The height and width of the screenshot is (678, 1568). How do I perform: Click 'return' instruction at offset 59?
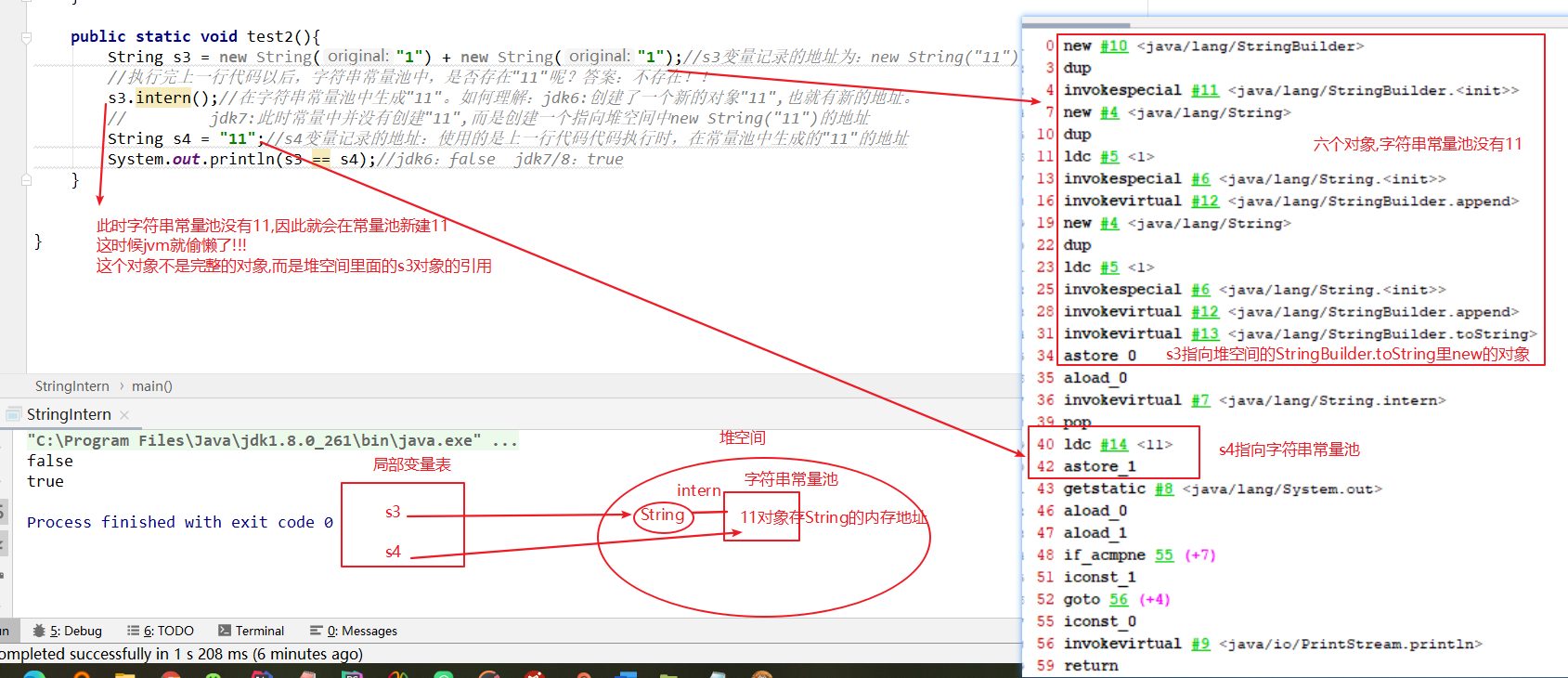[x=1091, y=665]
